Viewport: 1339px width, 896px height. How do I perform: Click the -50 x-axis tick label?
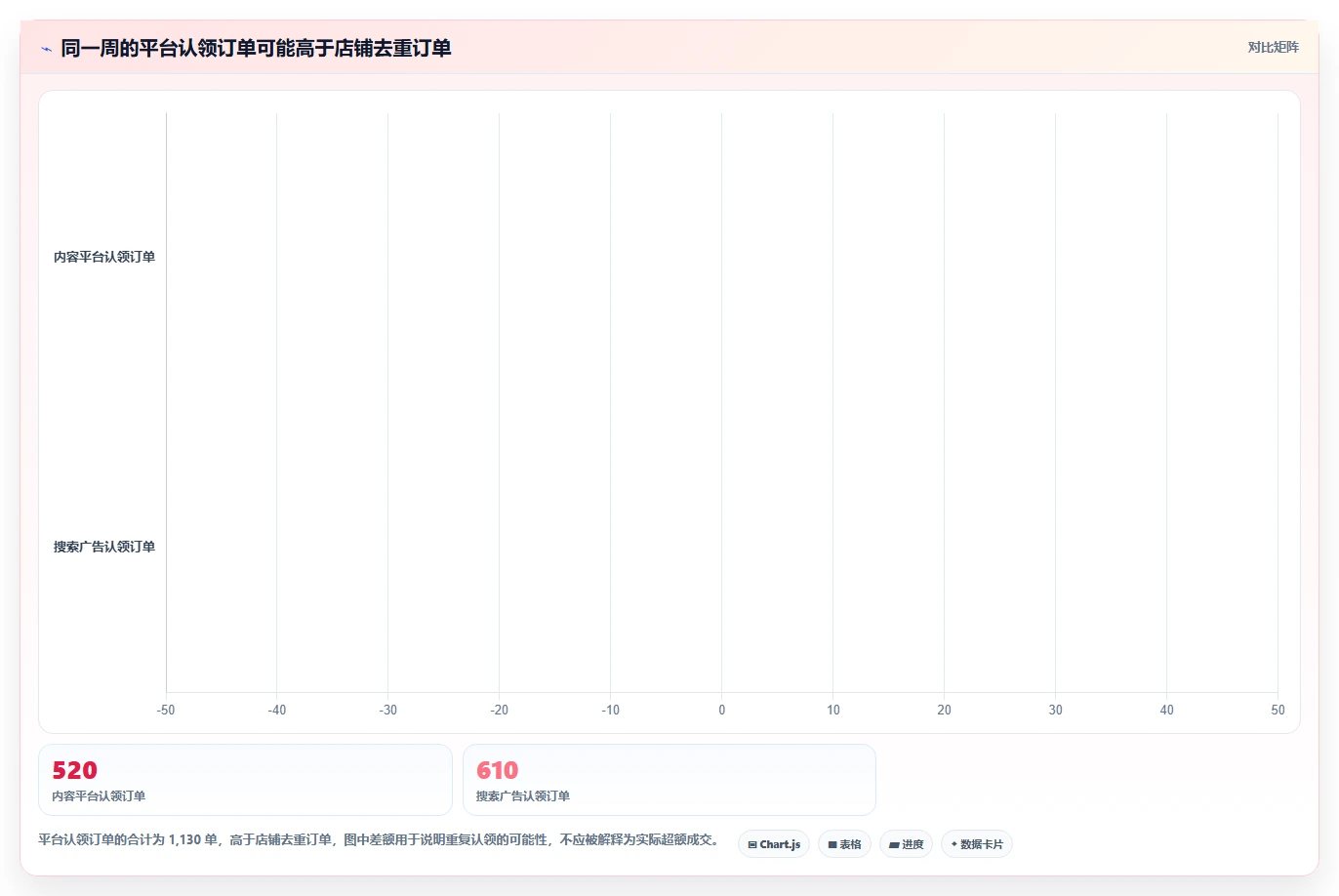tap(166, 710)
